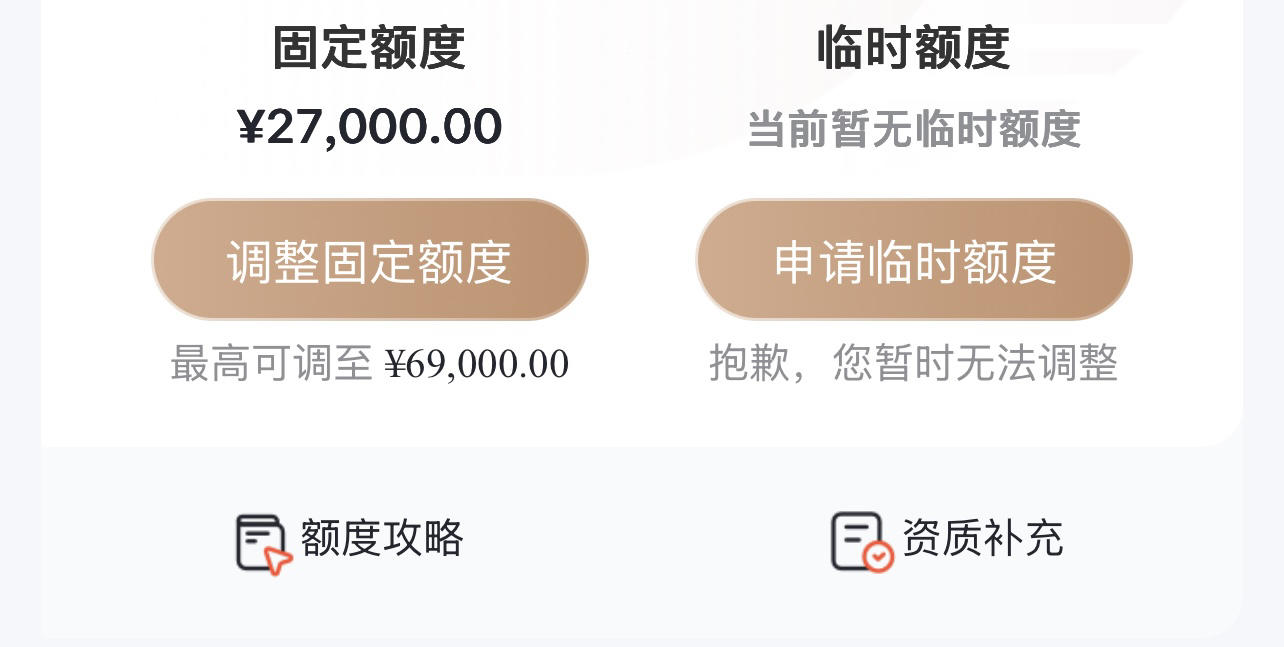Tap the 额度攻略 document icon
Screen dimensions: 1284x647
point(264,544)
